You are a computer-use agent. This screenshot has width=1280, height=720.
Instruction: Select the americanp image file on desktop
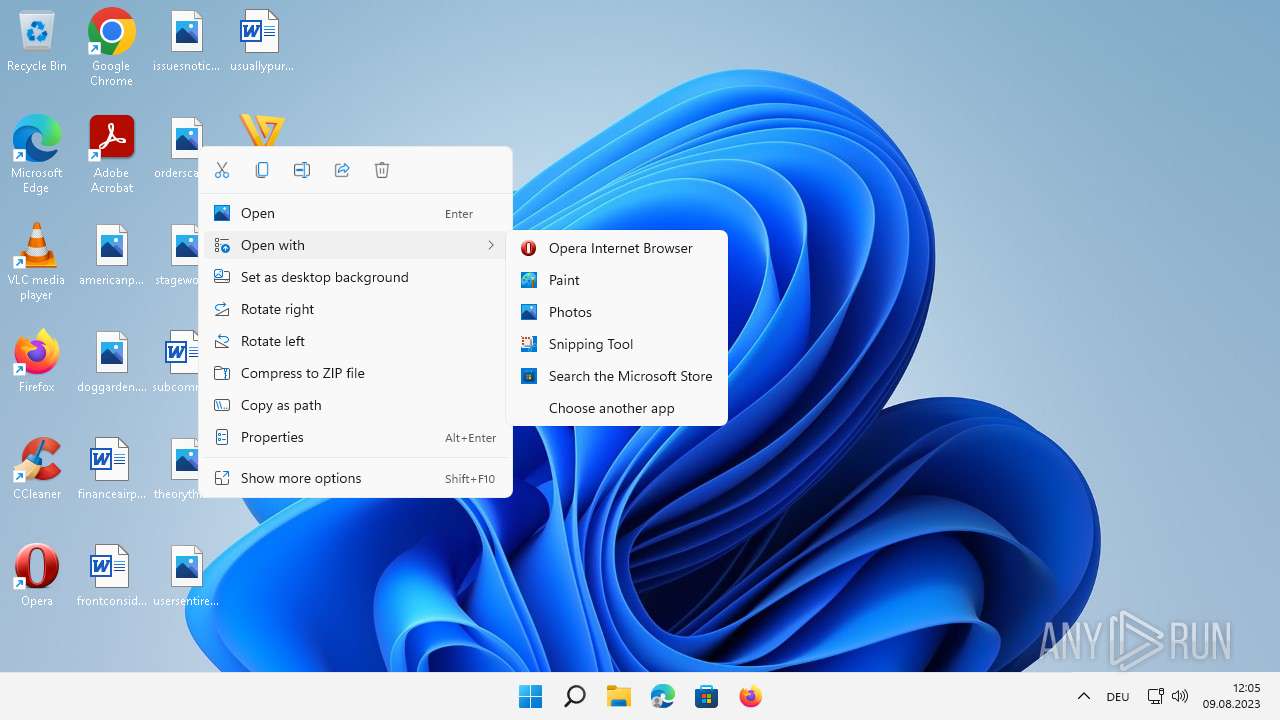(x=111, y=256)
